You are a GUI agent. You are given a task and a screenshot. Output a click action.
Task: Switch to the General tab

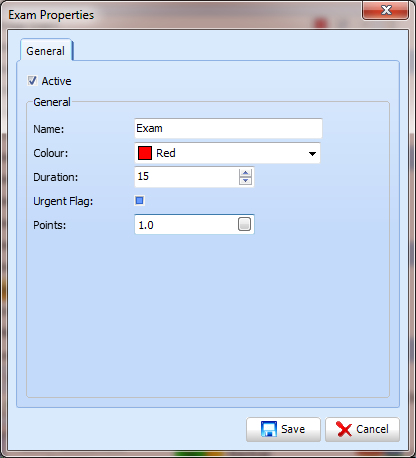pos(46,51)
